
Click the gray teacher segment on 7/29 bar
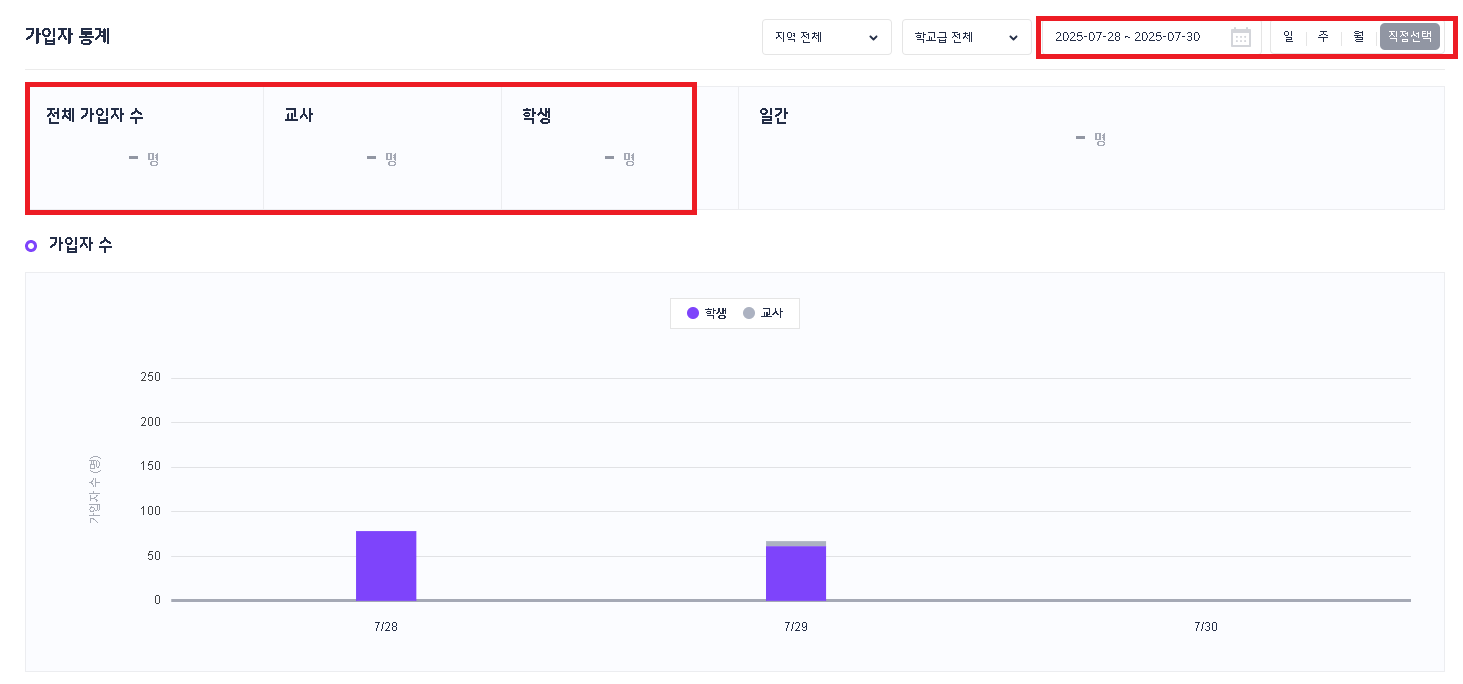click(x=796, y=544)
